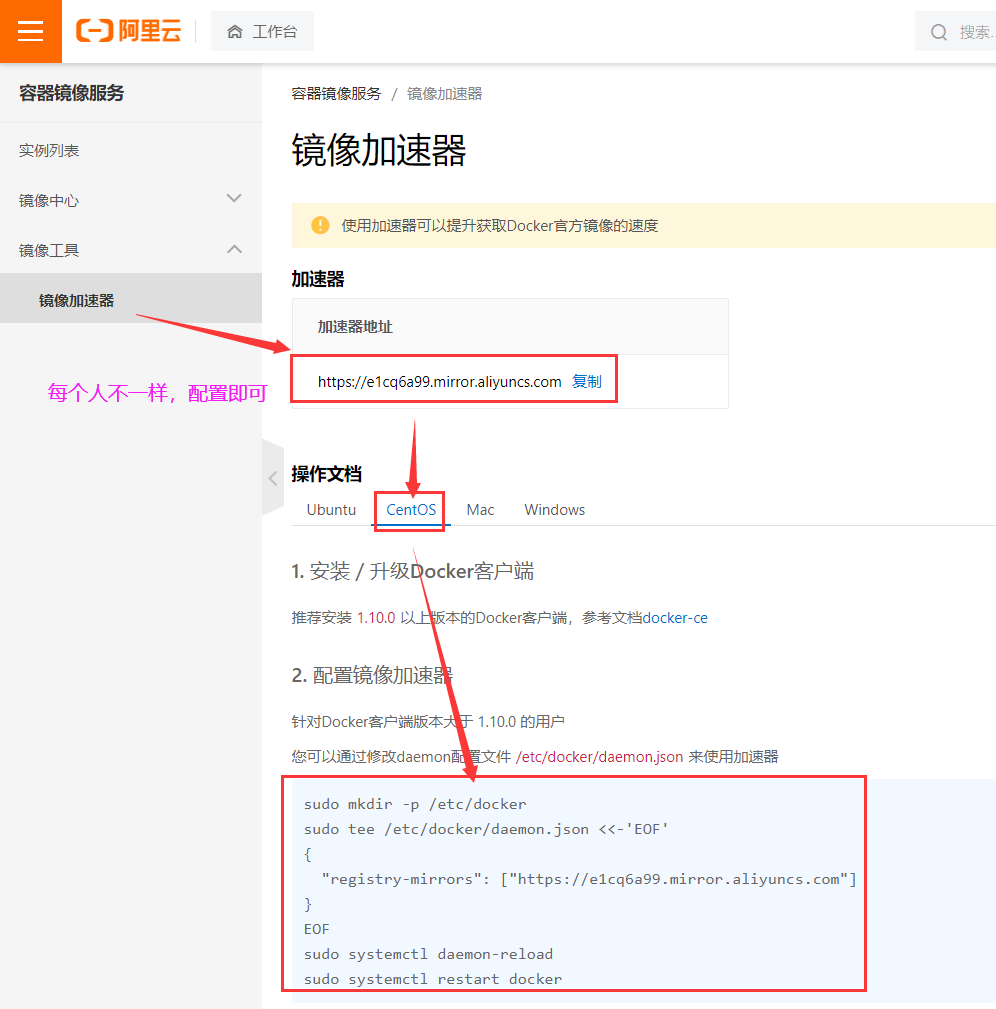The image size is (996, 1009).
Task: Click the registry-mirrors code line
Action: [589, 879]
